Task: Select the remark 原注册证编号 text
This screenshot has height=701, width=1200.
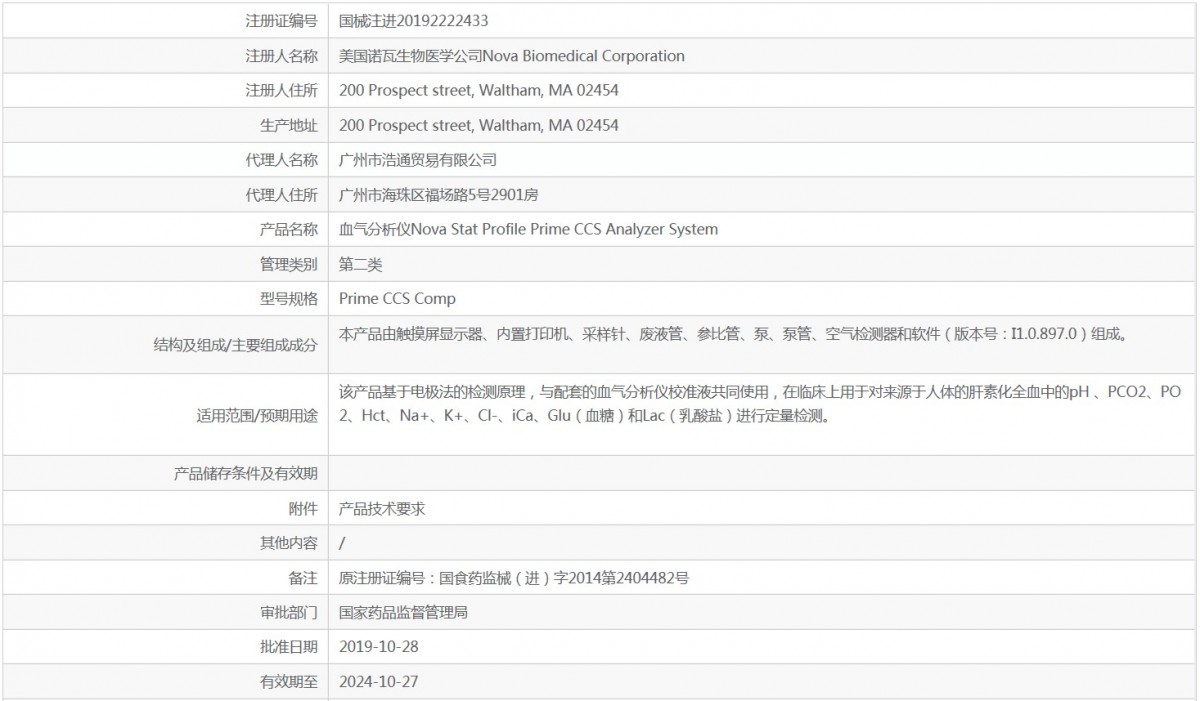Action: [x=514, y=578]
